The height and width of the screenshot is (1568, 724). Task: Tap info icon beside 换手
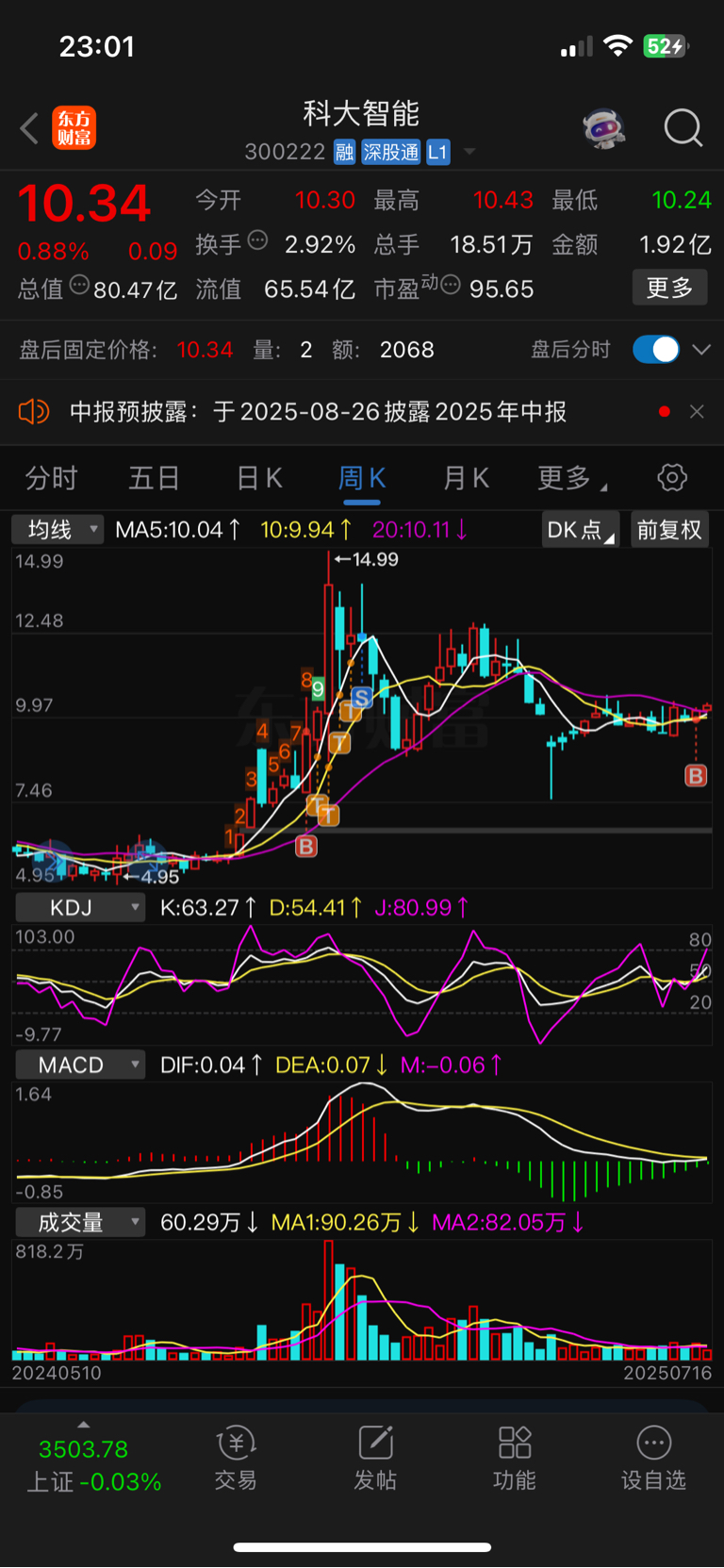pyautogui.click(x=257, y=239)
